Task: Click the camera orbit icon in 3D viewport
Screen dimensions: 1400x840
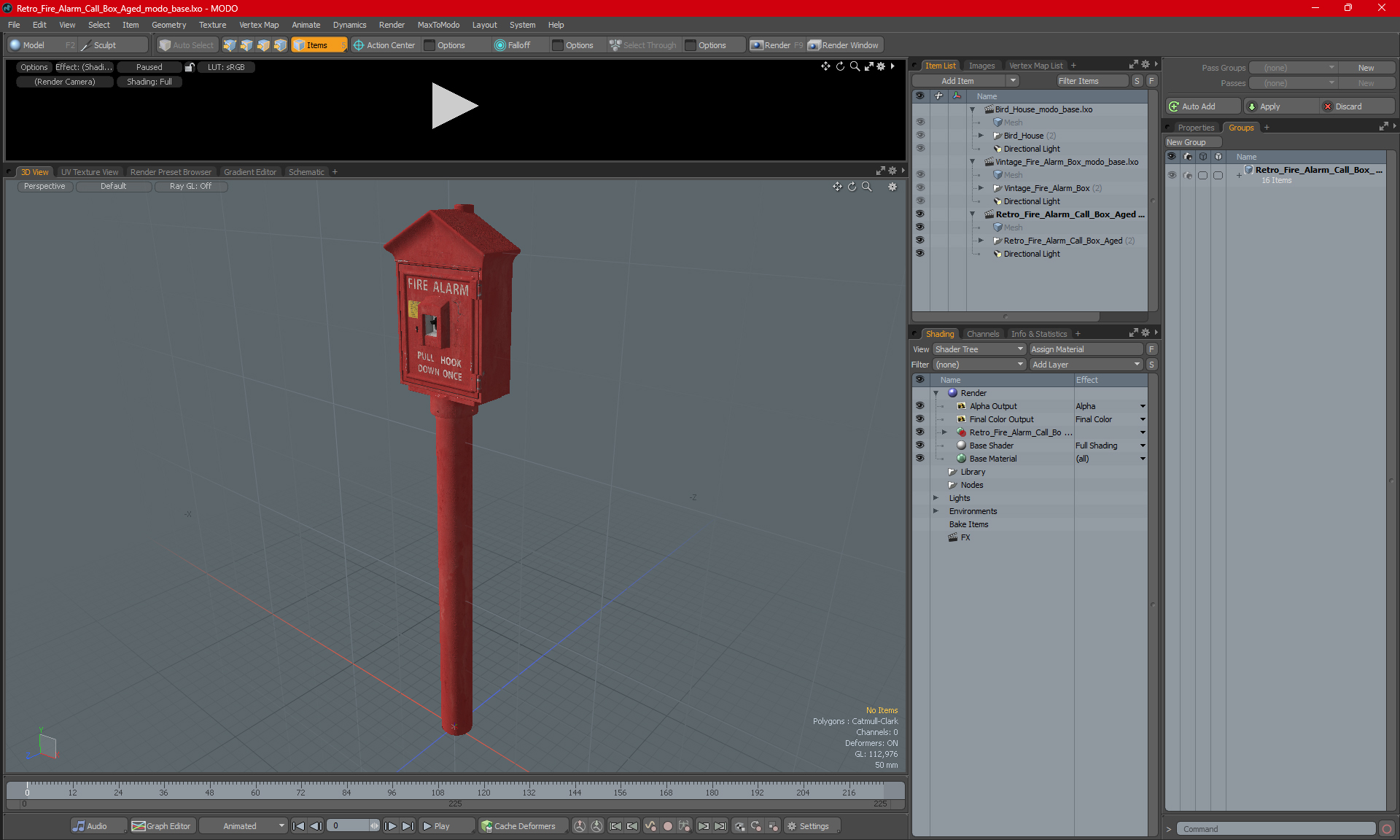Action: [851, 187]
